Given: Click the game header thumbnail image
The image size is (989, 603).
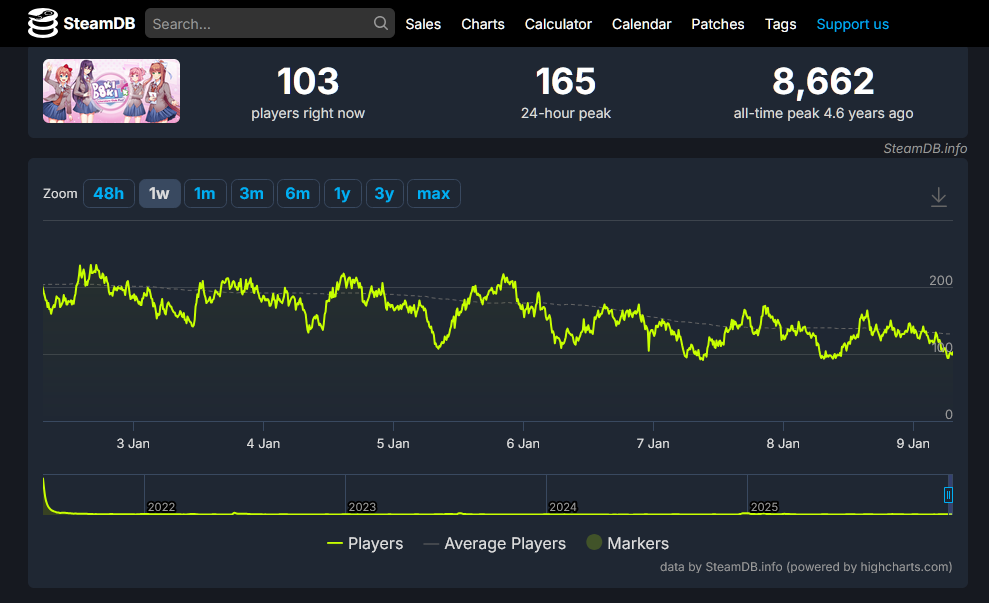Looking at the screenshot, I should (112, 91).
